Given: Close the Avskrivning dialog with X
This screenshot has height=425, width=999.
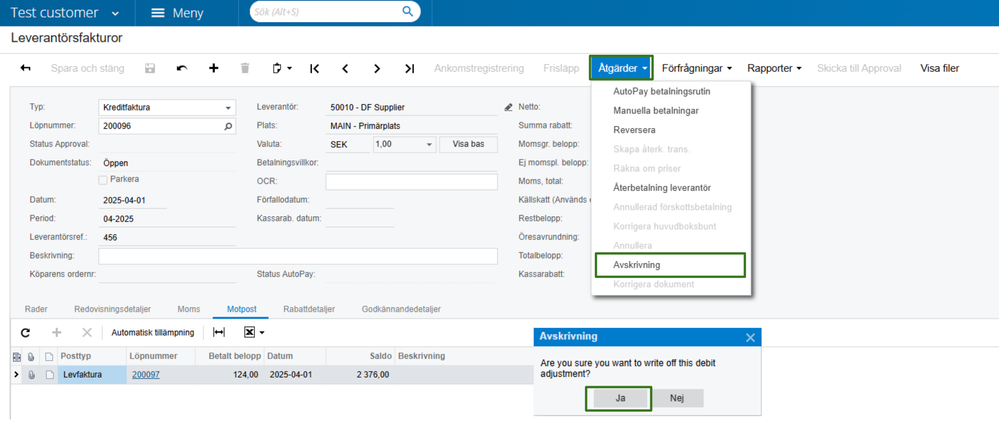Looking at the screenshot, I should 750,337.
